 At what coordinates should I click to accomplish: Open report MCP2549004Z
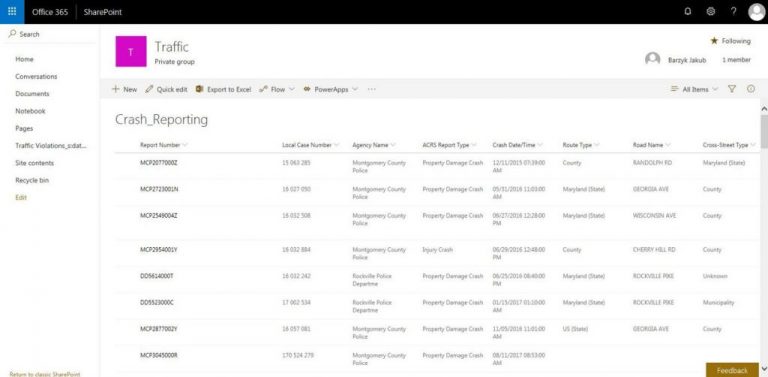point(159,215)
